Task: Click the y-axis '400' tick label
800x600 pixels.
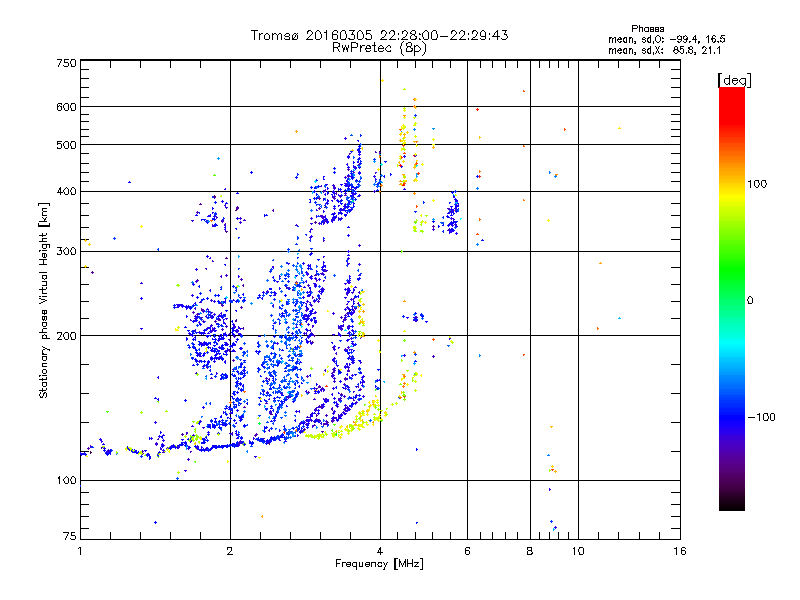Action: [x=66, y=191]
